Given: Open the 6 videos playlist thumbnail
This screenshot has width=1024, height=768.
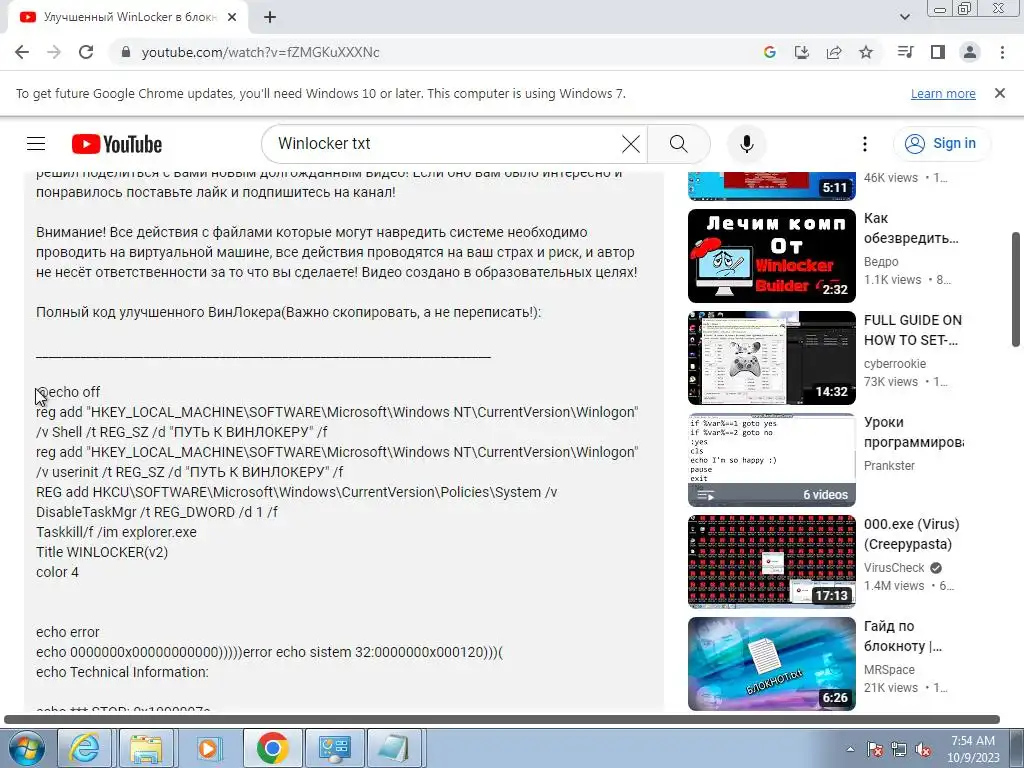Looking at the screenshot, I should coord(771,460).
